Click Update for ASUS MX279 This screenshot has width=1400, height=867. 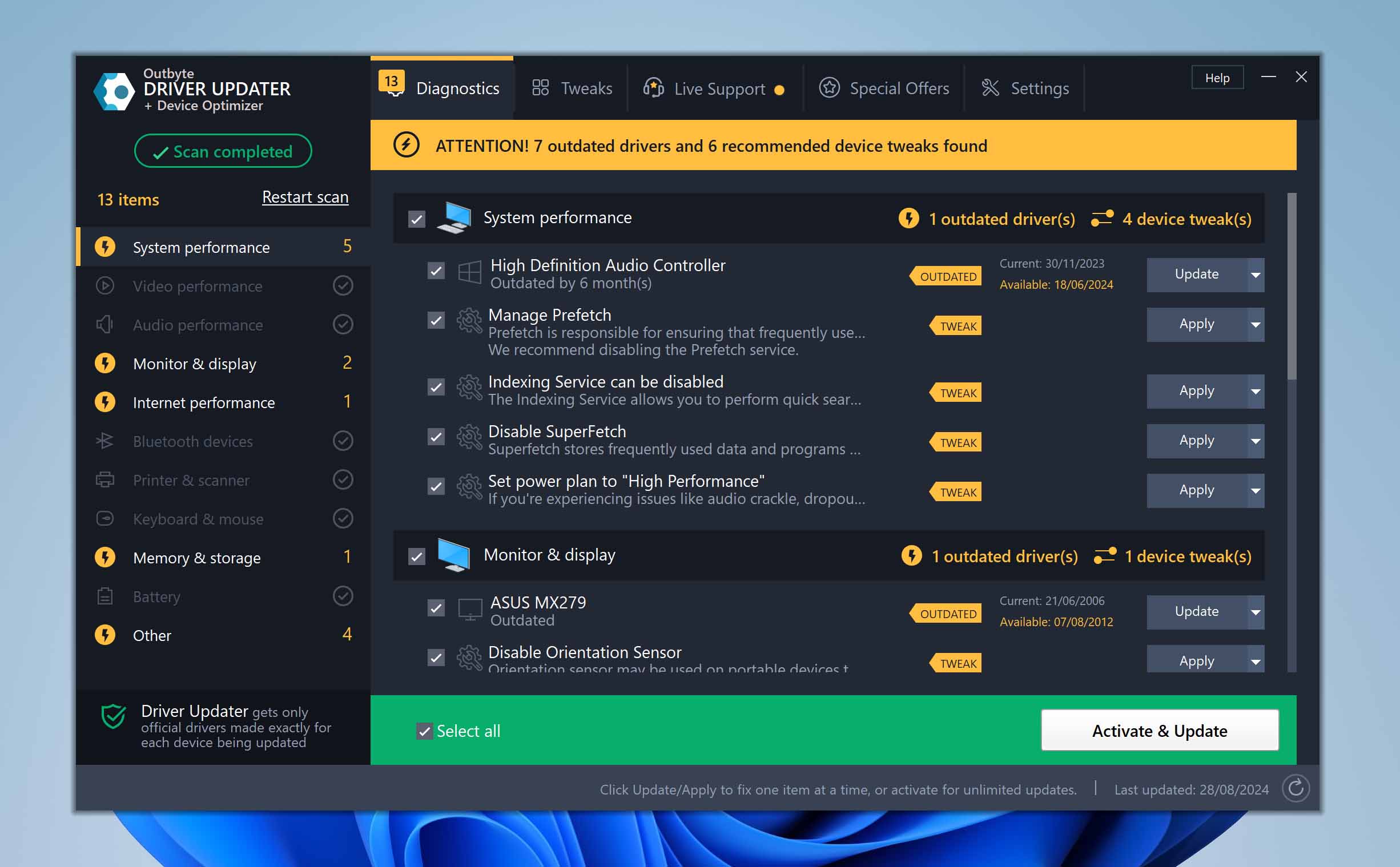[x=1196, y=612]
